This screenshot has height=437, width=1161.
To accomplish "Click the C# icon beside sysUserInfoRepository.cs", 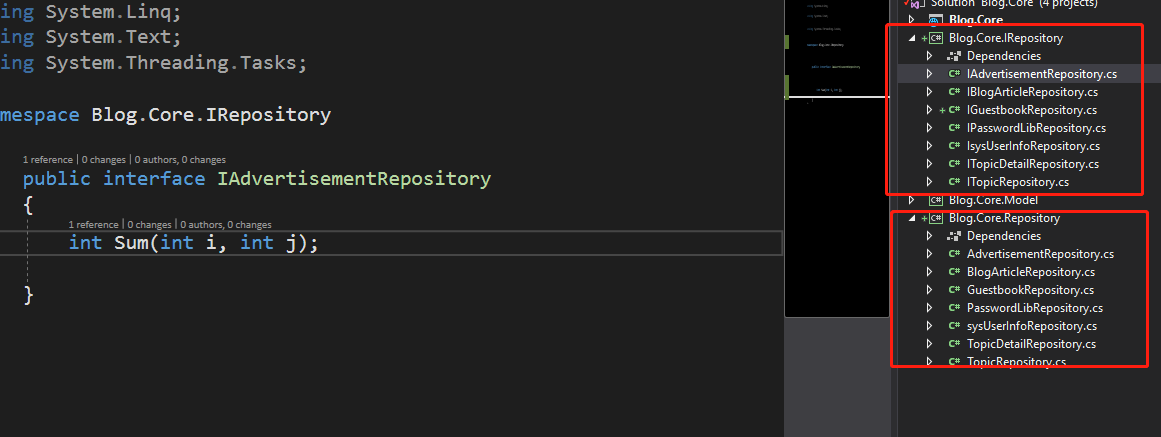I will tap(955, 326).
